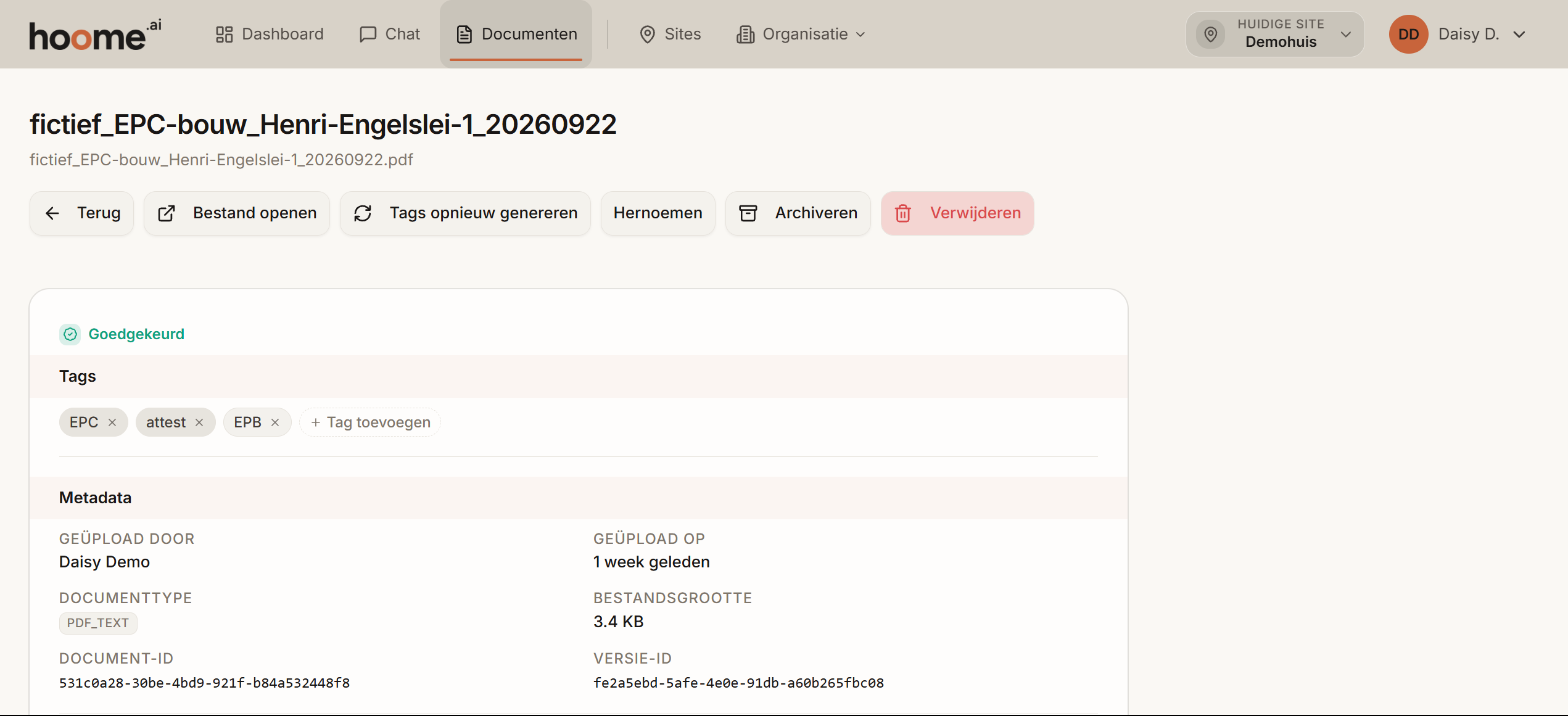Image resolution: width=1568 pixels, height=716 pixels.
Task: Remove the EPC tag
Action: tap(112, 423)
